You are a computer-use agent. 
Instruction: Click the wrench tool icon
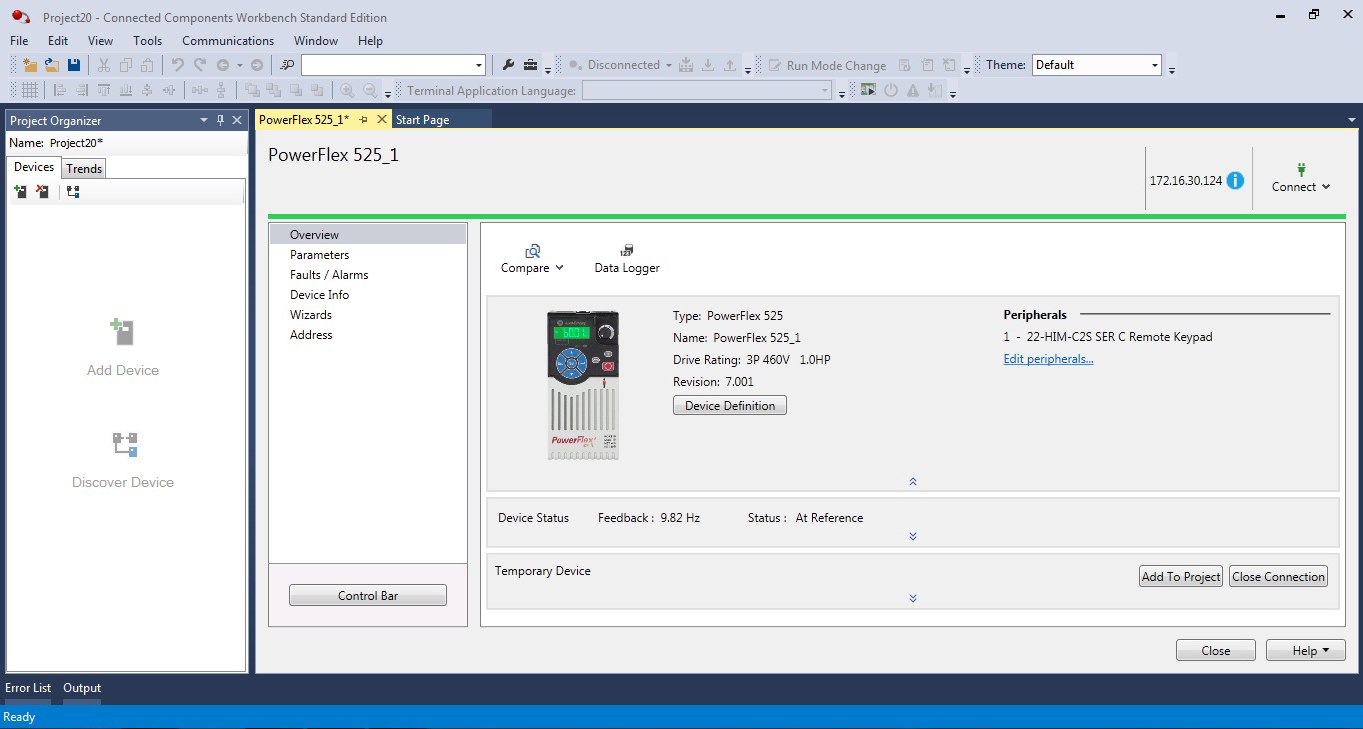[508, 65]
